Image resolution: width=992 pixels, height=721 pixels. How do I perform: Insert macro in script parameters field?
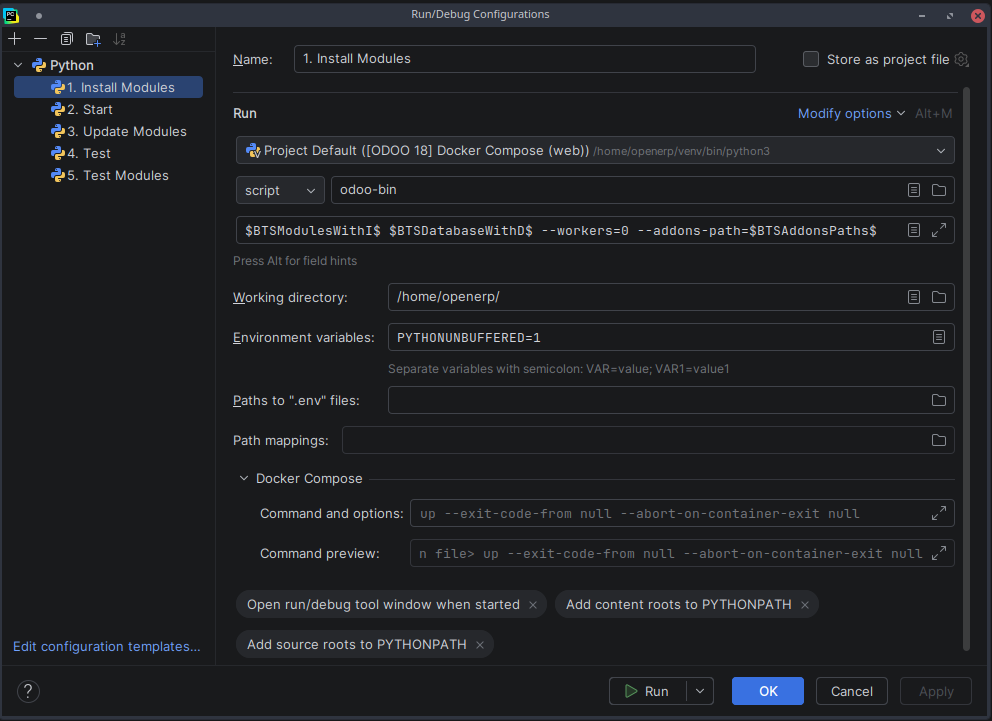coord(914,230)
